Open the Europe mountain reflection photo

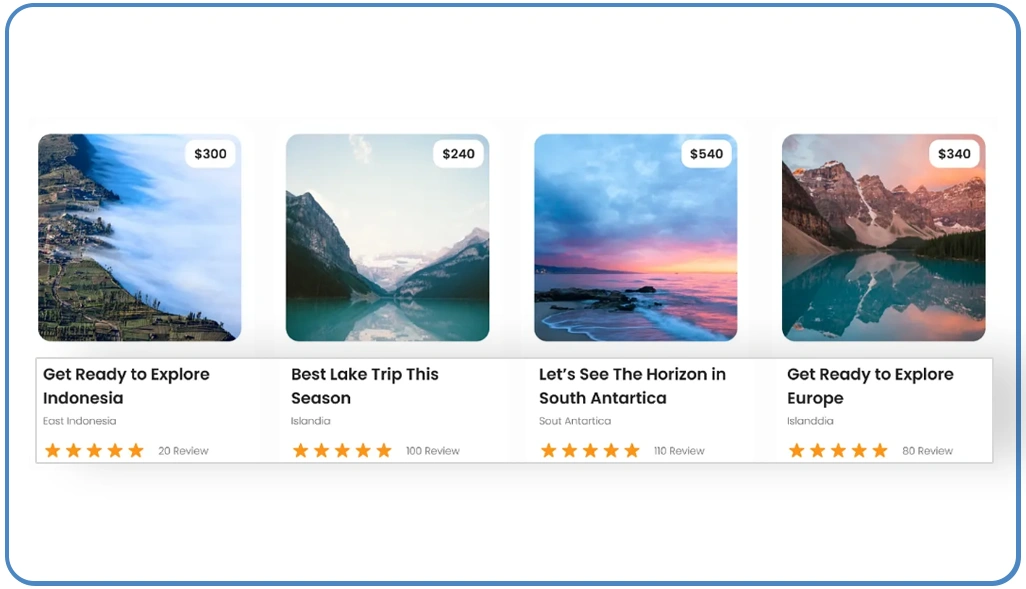click(883, 238)
